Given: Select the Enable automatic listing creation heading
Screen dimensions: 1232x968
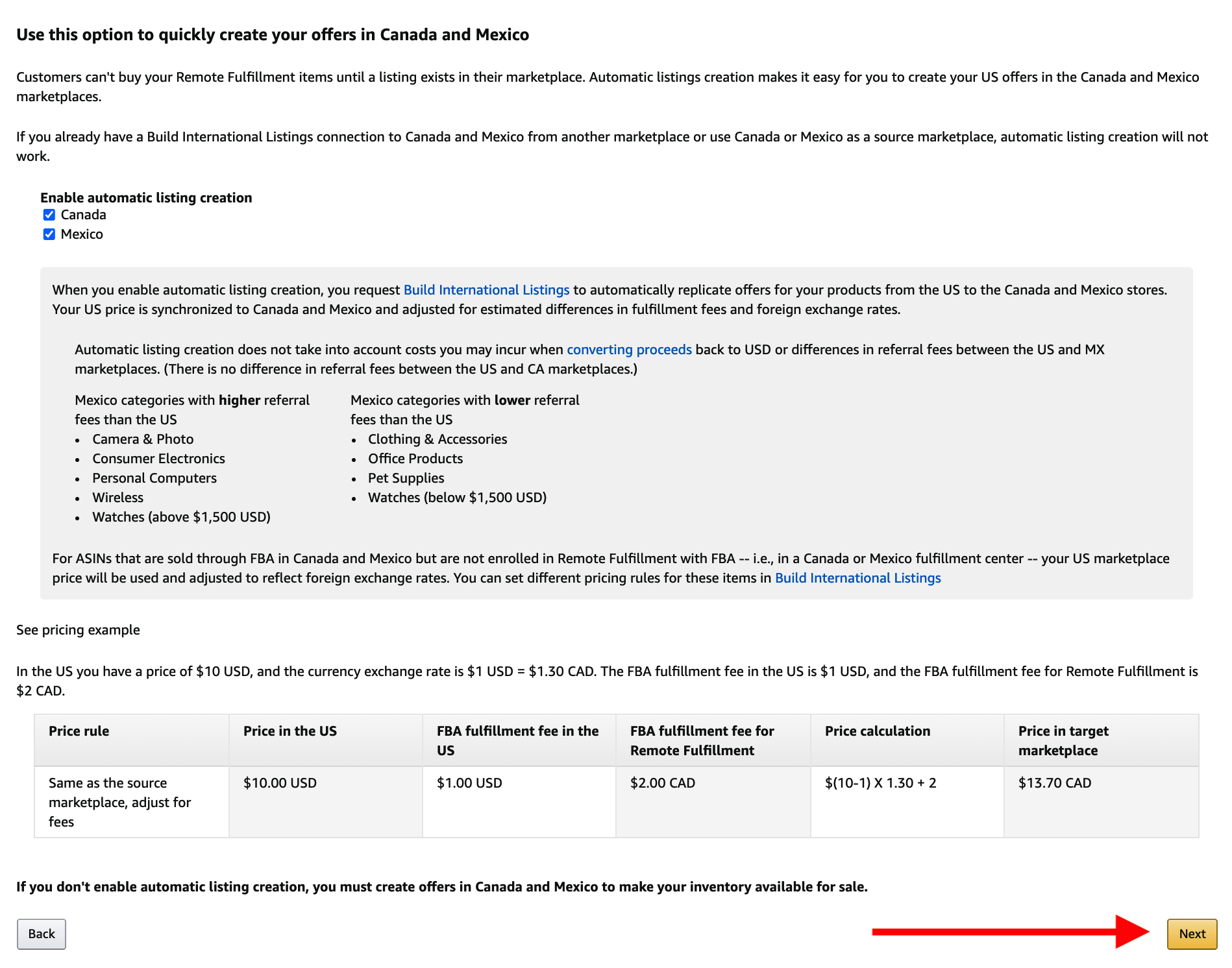Looking at the screenshot, I should tap(146, 197).
